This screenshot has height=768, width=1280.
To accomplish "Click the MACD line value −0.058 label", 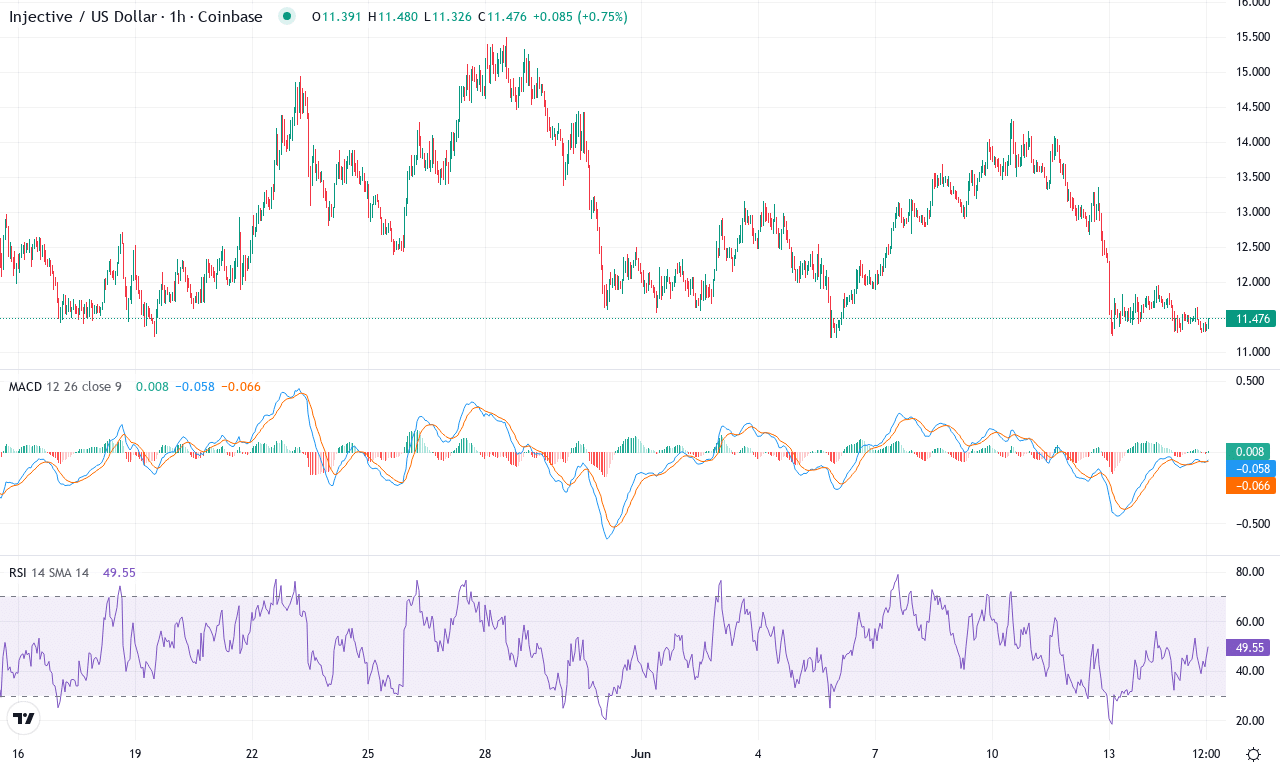I will 1252,468.
